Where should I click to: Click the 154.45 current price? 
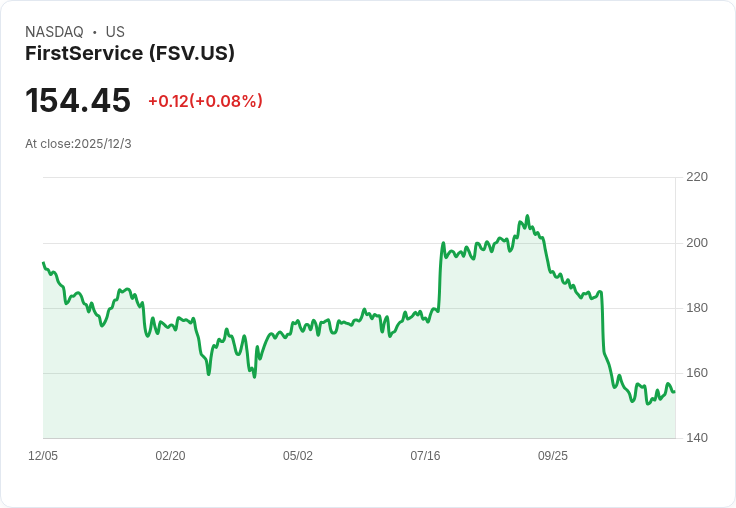point(78,101)
